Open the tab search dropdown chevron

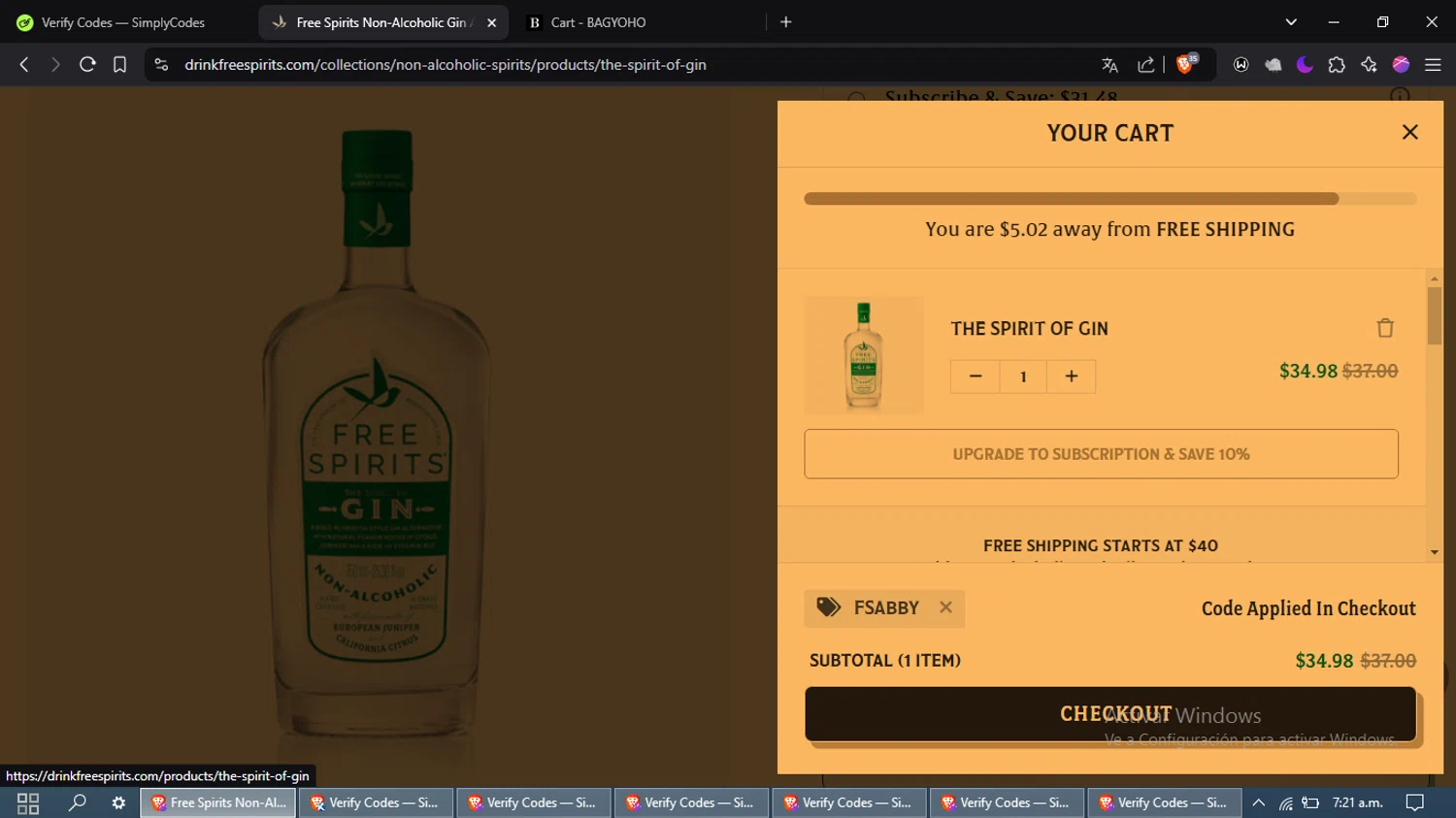(x=1291, y=22)
